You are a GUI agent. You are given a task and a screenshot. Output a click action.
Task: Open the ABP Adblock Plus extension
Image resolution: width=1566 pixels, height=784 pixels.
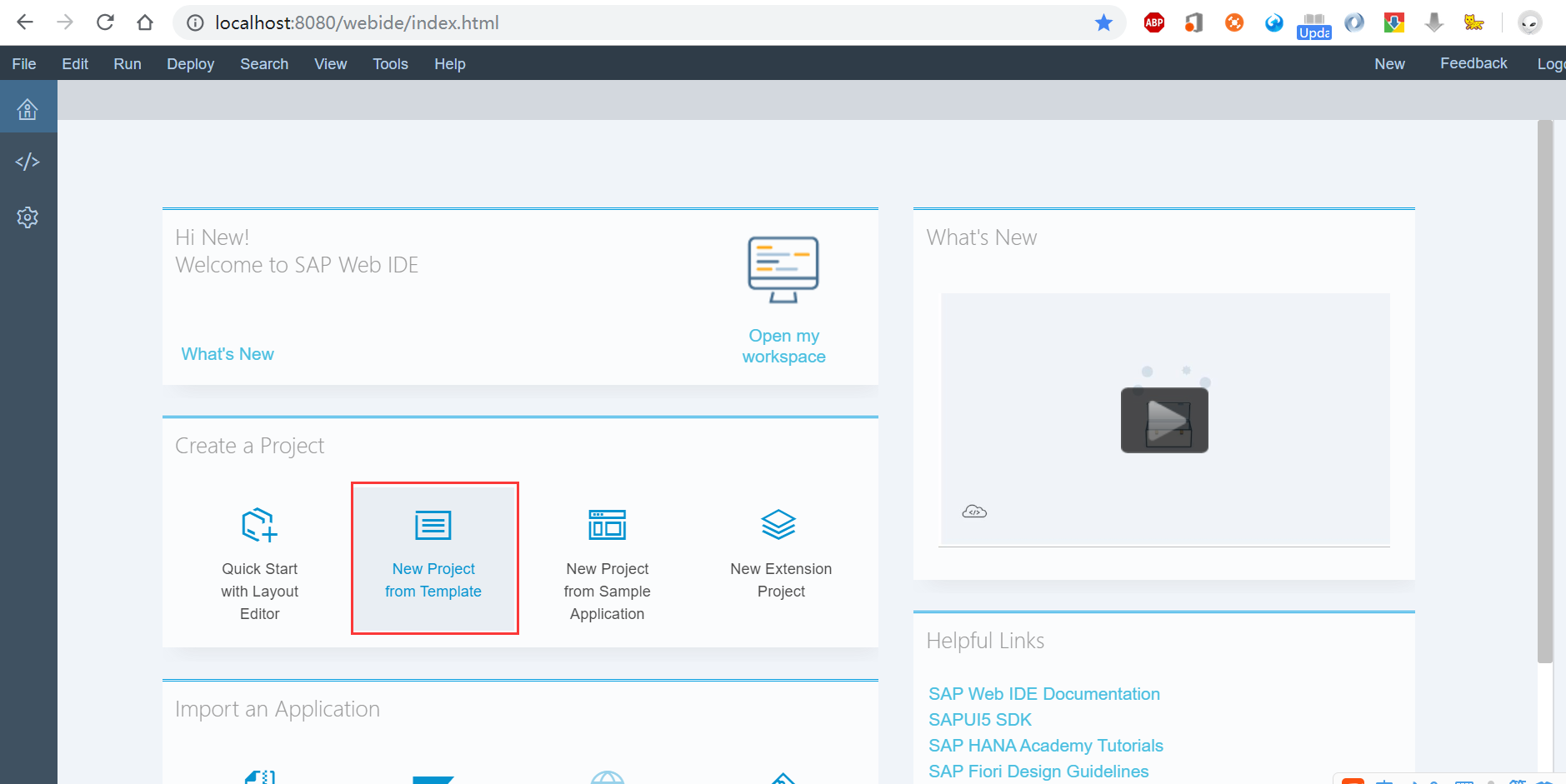click(x=1154, y=22)
